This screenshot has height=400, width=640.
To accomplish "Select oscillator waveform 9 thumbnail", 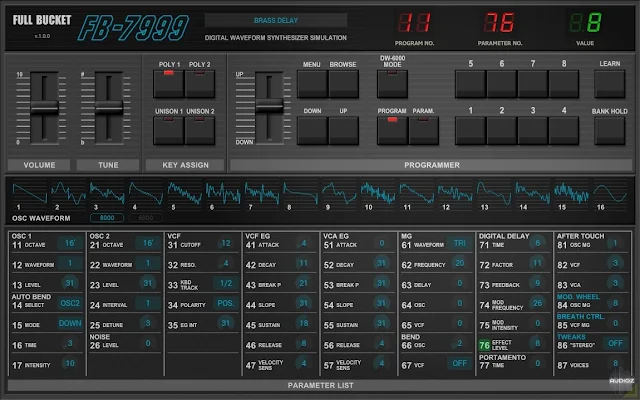I will [x=339, y=193].
